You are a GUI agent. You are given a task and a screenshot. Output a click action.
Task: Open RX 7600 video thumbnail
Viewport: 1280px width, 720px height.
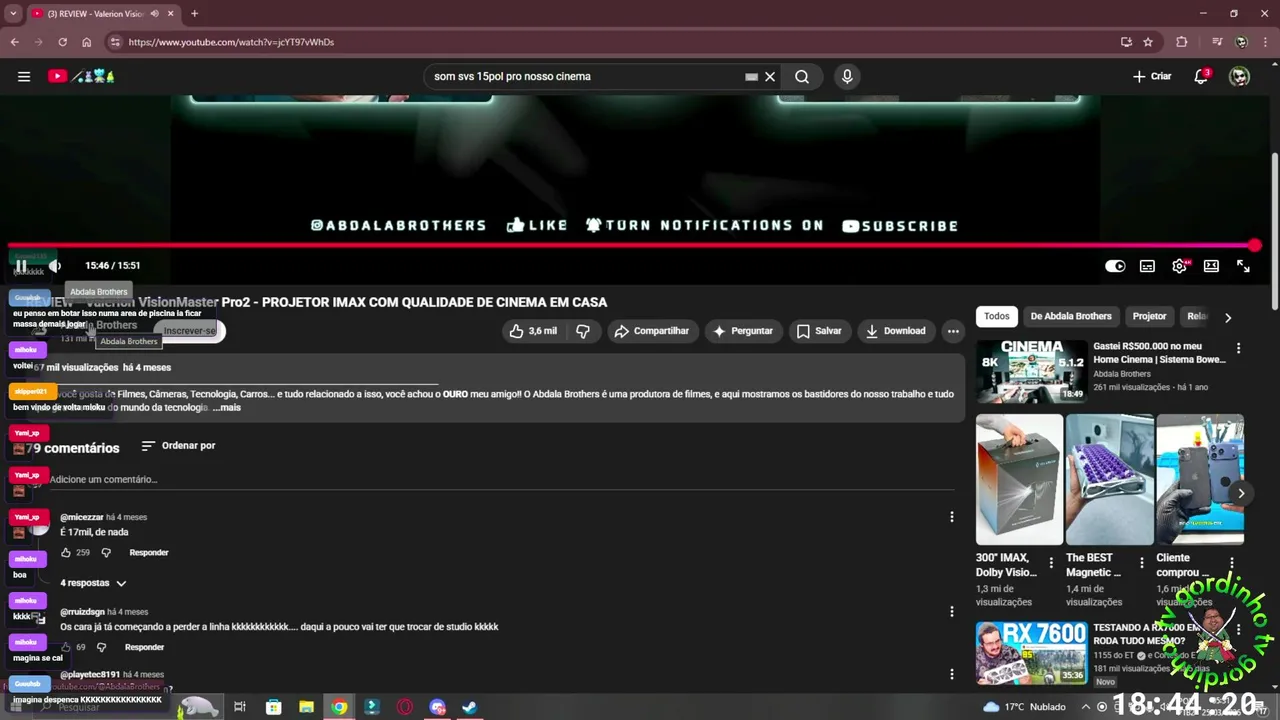[x=1031, y=653]
